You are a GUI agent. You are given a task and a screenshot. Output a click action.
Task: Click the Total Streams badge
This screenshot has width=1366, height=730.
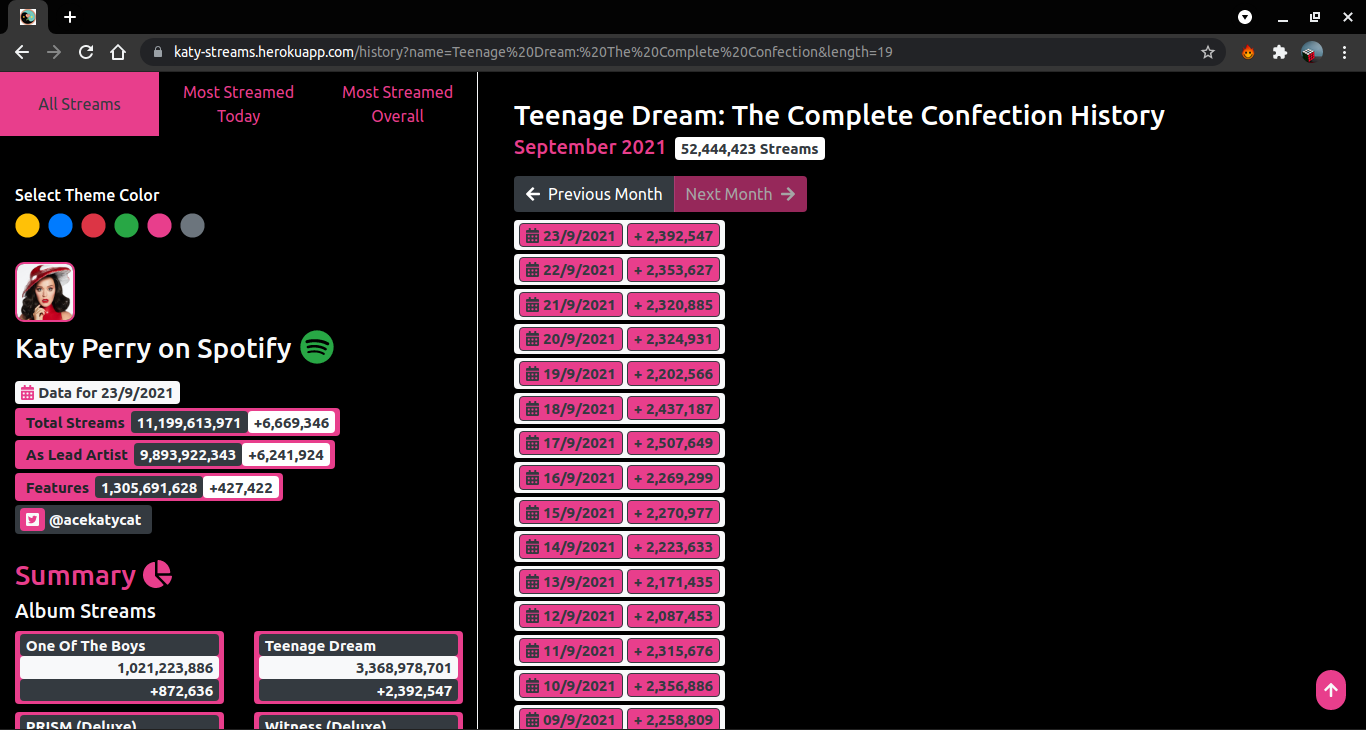click(177, 422)
